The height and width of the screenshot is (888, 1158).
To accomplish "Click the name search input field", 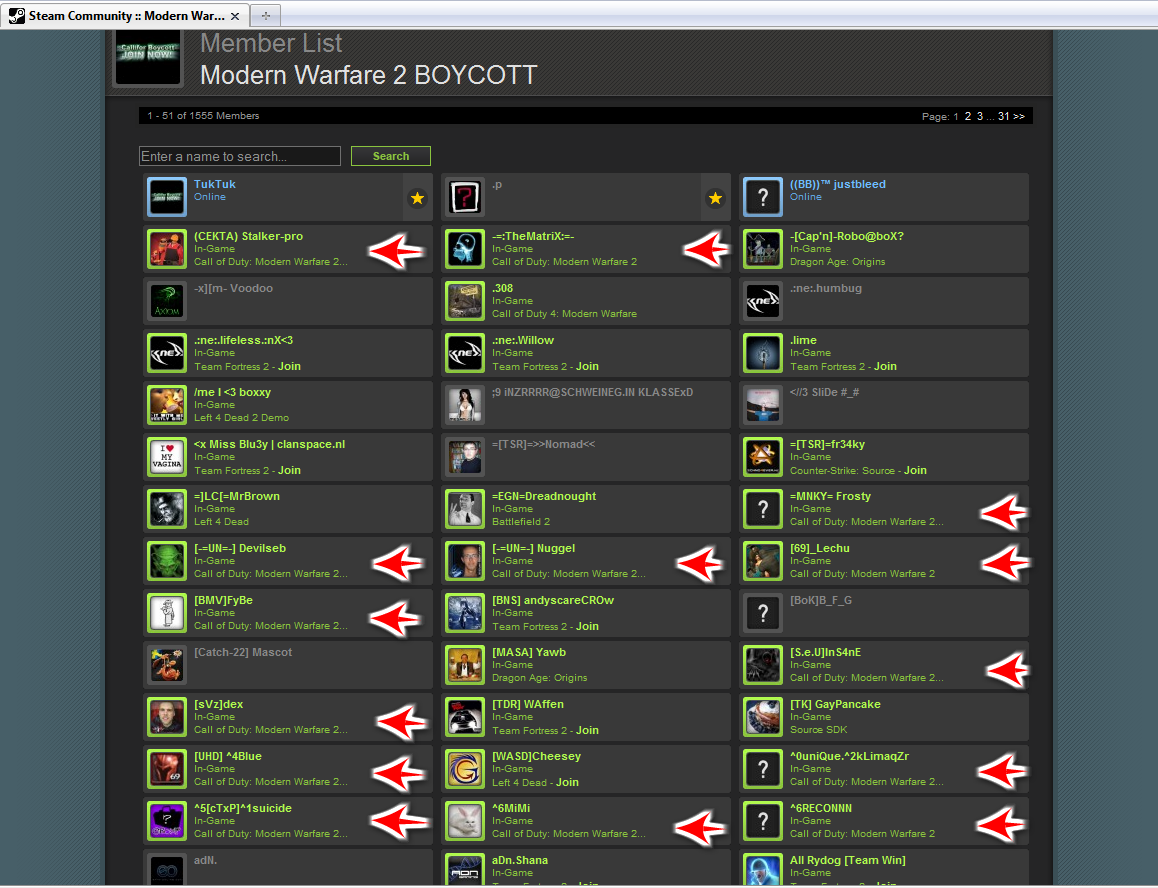I will coord(239,156).
